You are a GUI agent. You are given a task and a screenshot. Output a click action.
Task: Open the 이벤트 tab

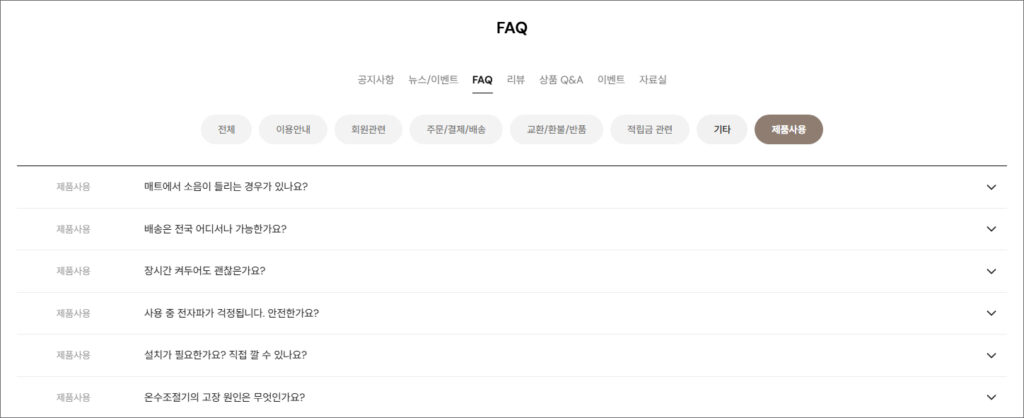click(611, 80)
